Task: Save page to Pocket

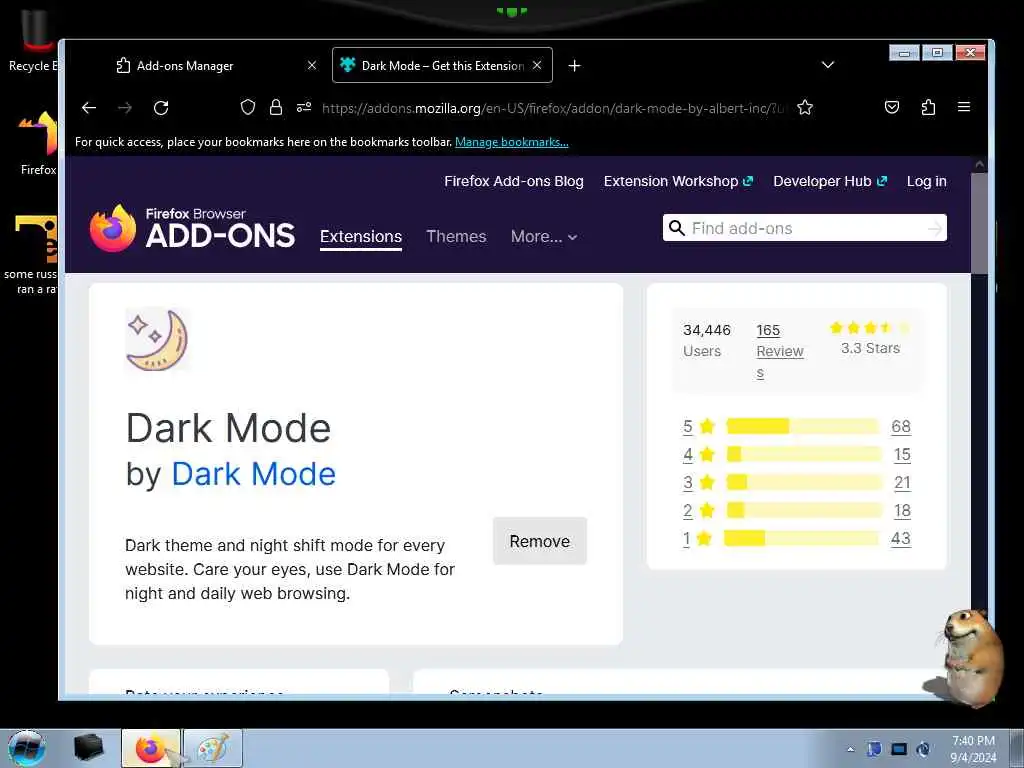Action: click(891, 107)
